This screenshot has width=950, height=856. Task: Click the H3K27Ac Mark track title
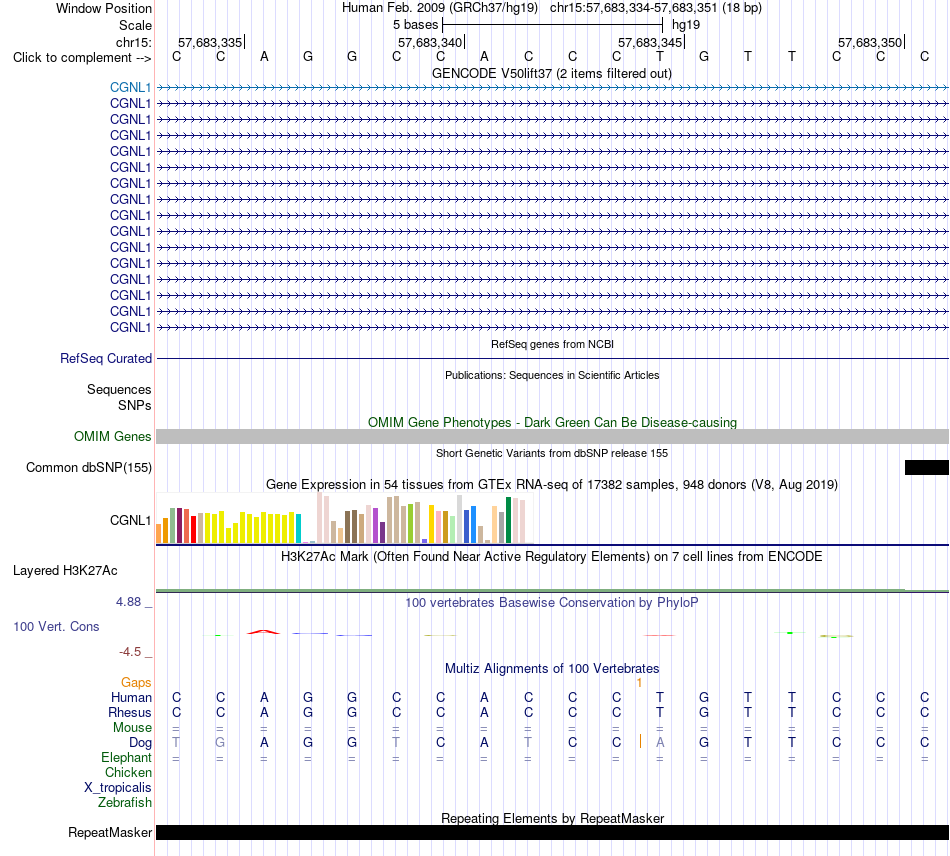[552, 557]
